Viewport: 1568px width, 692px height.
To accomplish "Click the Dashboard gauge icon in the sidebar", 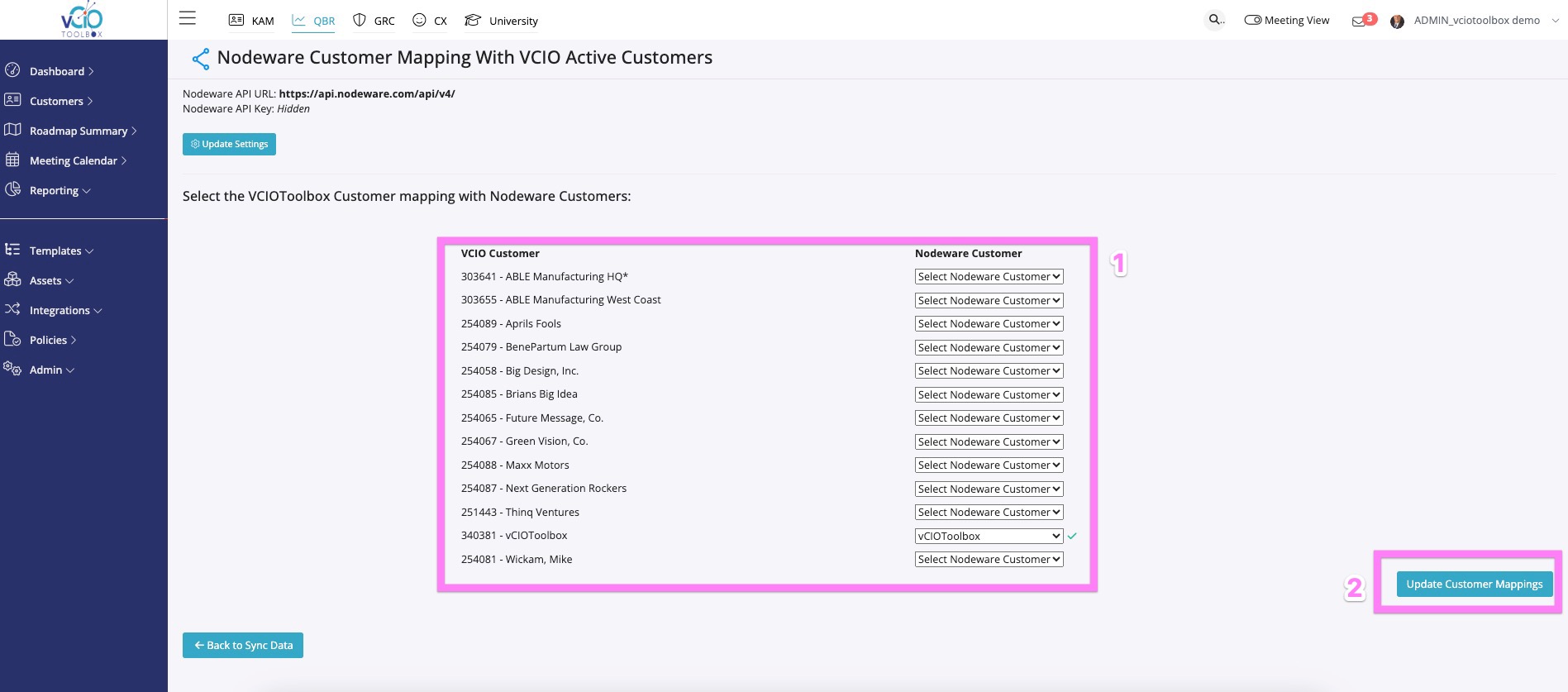I will pos(12,70).
